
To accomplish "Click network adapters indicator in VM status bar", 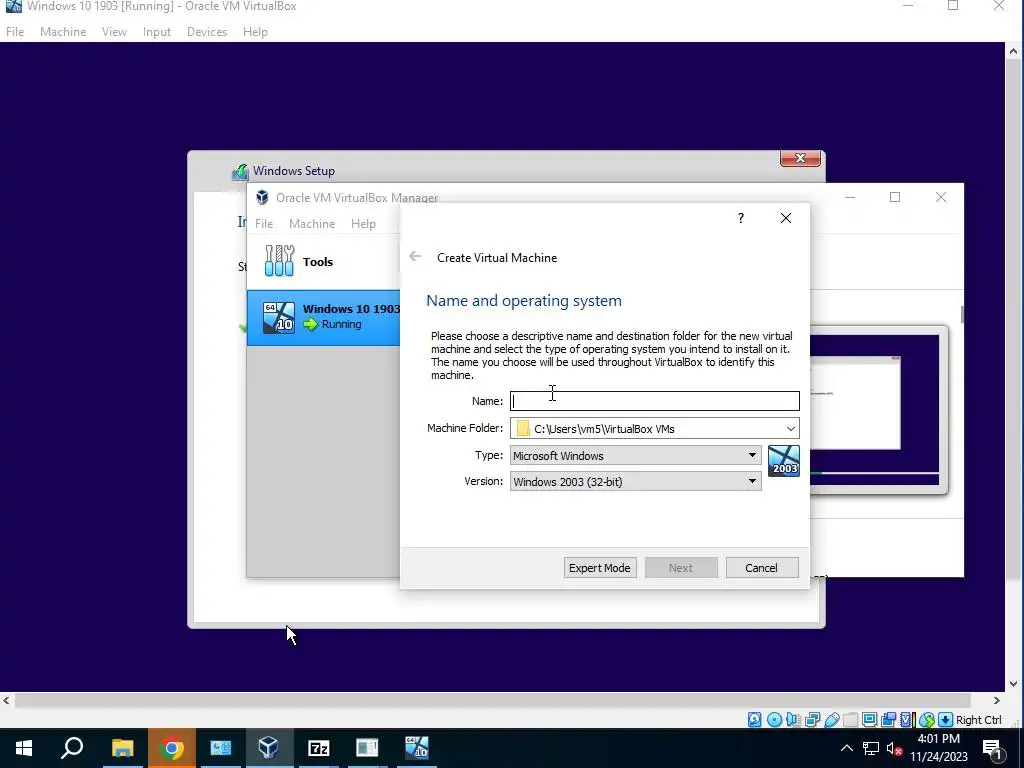I will (812, 720).
